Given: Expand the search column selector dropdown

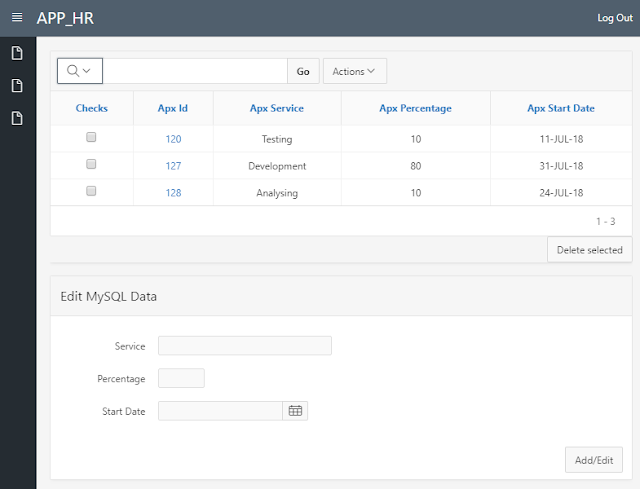Looking at the screenshot, I should click(x=80, y=71).
